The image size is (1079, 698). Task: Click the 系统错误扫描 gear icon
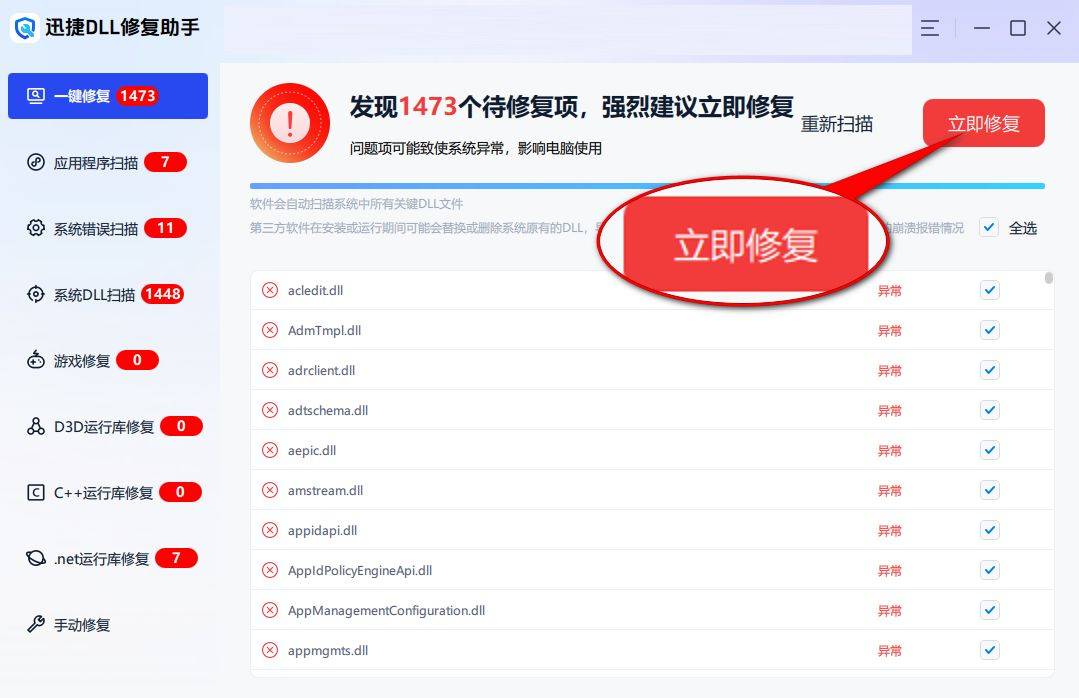click(x=36, y=228)
